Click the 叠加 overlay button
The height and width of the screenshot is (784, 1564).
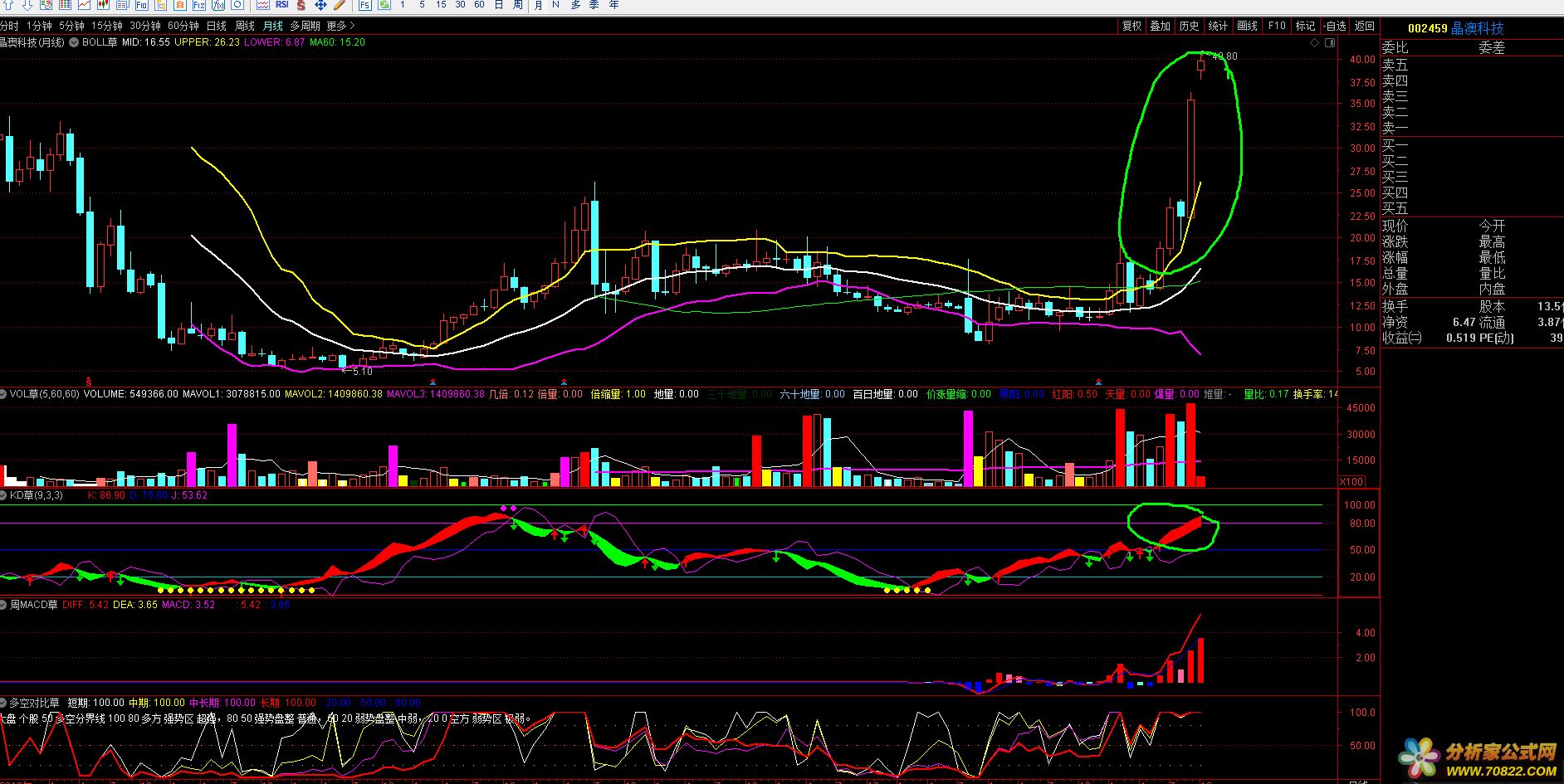[x=1160, y=26]
